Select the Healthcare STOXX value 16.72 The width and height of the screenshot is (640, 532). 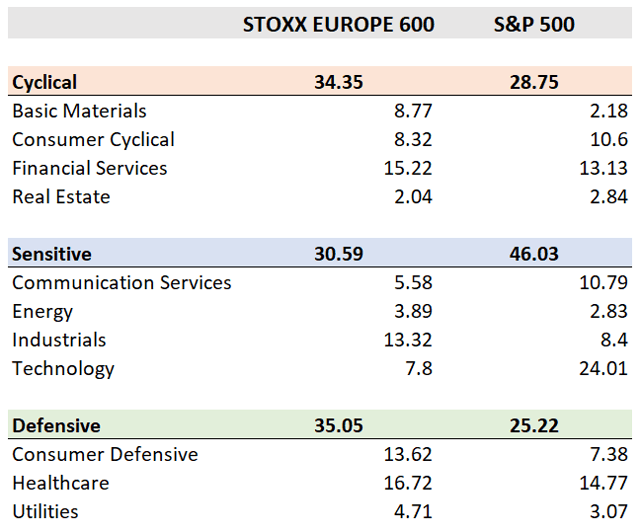[x=407, y=484]
